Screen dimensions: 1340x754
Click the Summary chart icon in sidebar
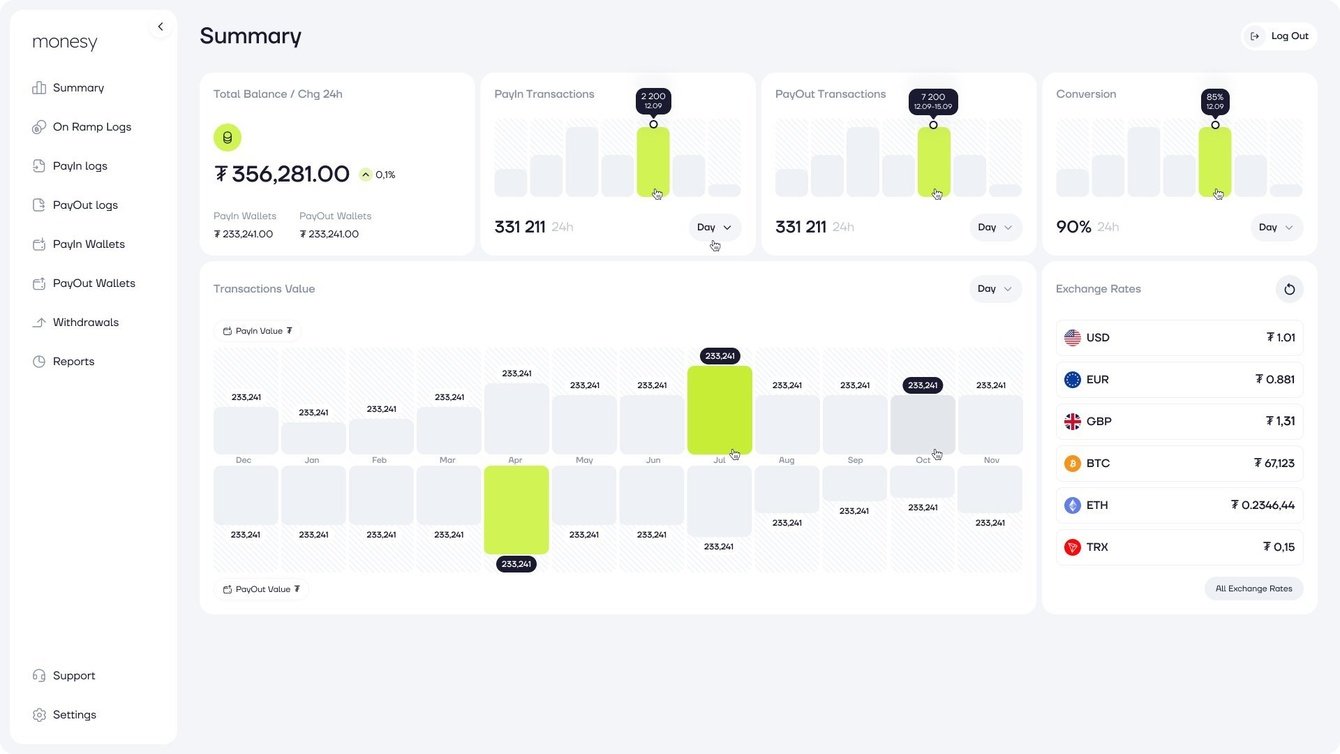point(39,88)
